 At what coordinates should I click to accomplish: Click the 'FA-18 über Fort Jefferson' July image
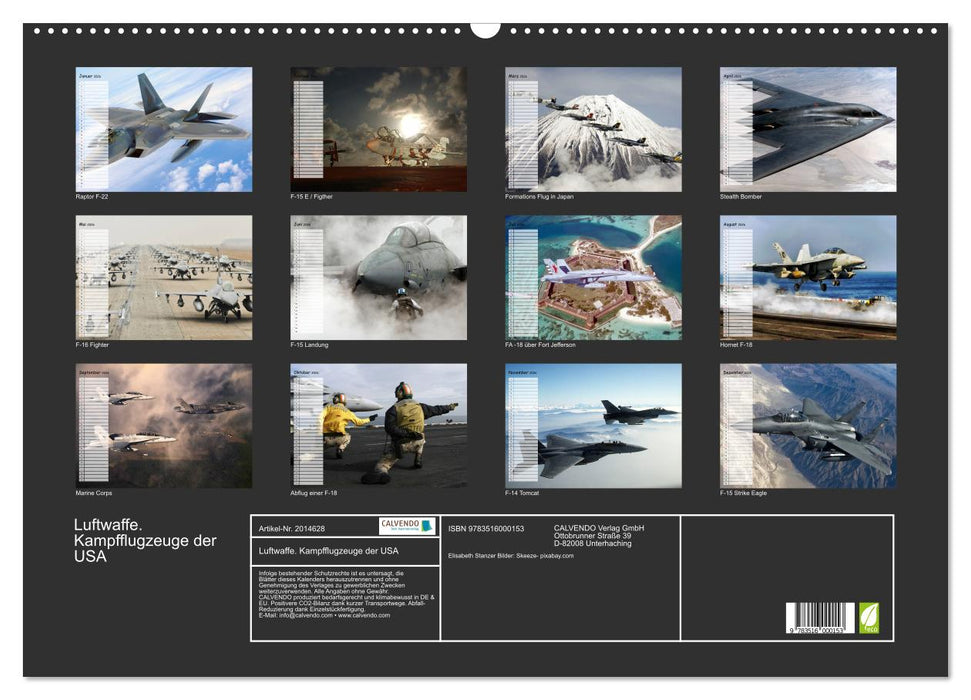(595, 280)
